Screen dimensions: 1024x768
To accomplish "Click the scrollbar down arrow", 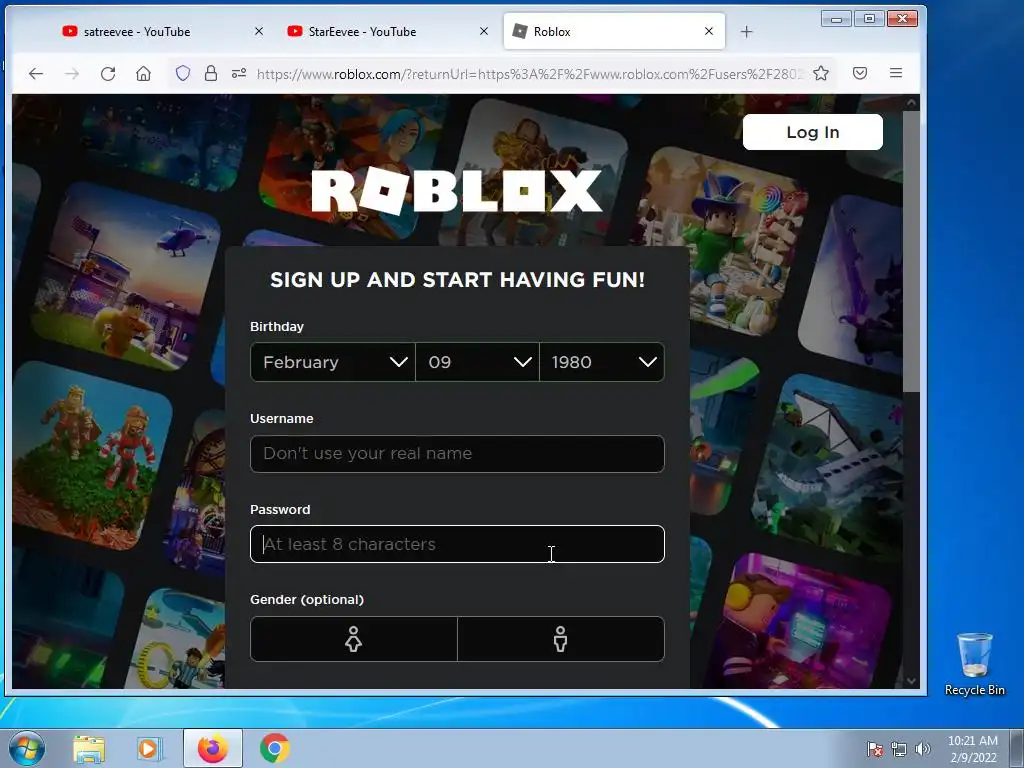I will point(911,680).
